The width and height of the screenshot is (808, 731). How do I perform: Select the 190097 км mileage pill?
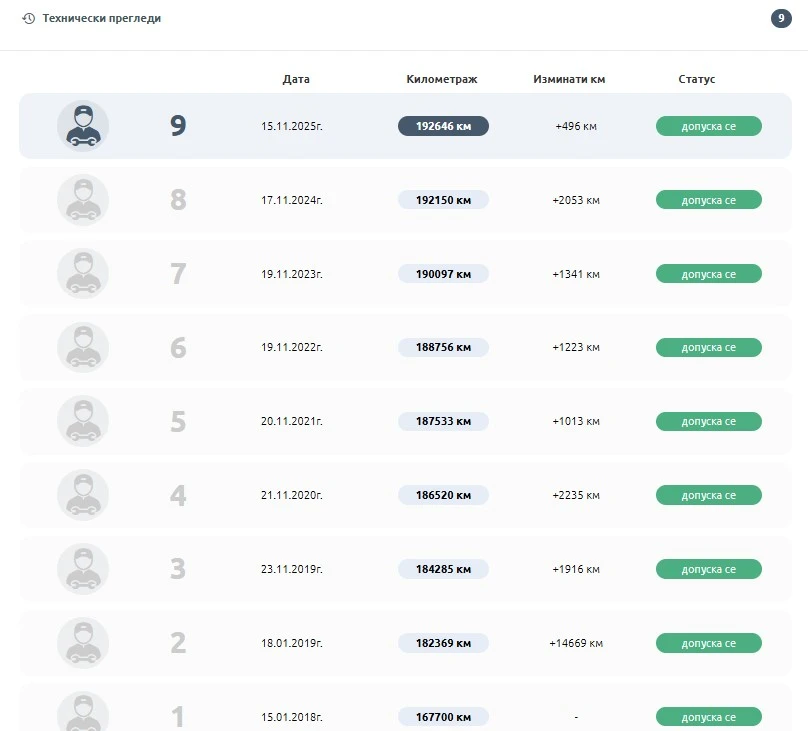tap(443, 274)
